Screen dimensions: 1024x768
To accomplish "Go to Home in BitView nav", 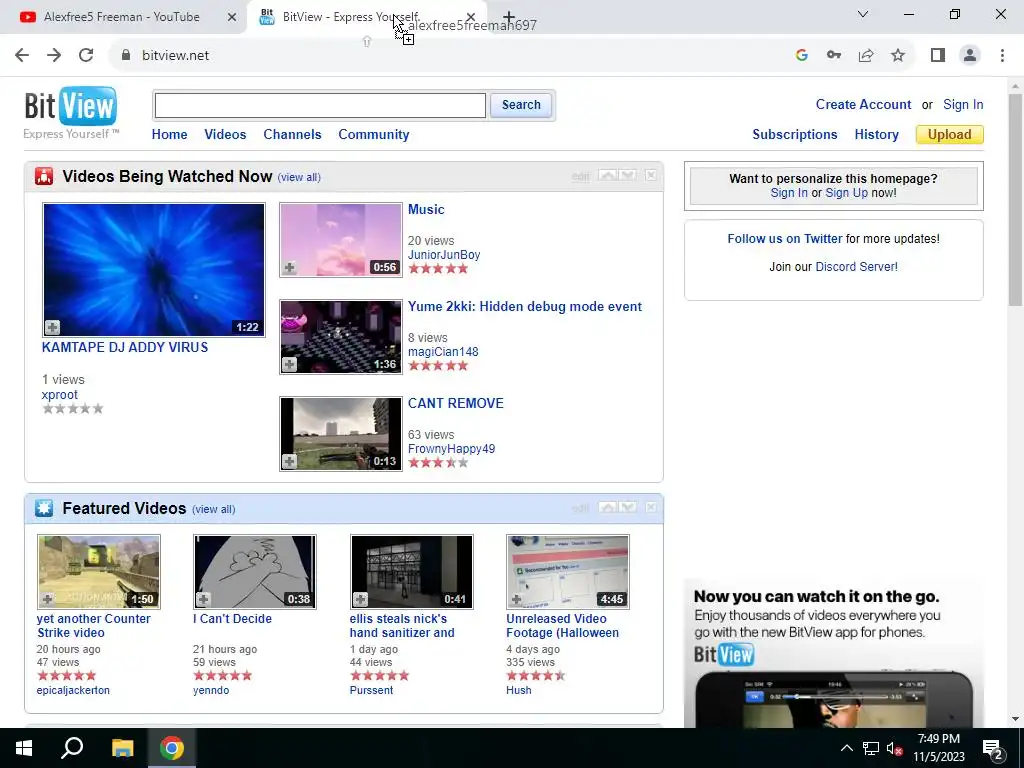I will [170, 135].
